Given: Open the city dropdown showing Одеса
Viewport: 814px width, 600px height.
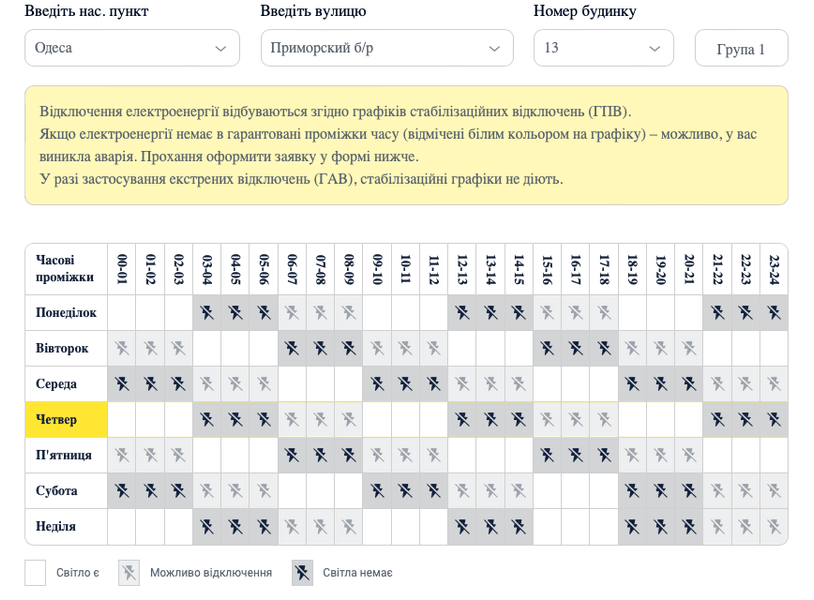Looking at the screenshot, I should (x=132, y=47).
